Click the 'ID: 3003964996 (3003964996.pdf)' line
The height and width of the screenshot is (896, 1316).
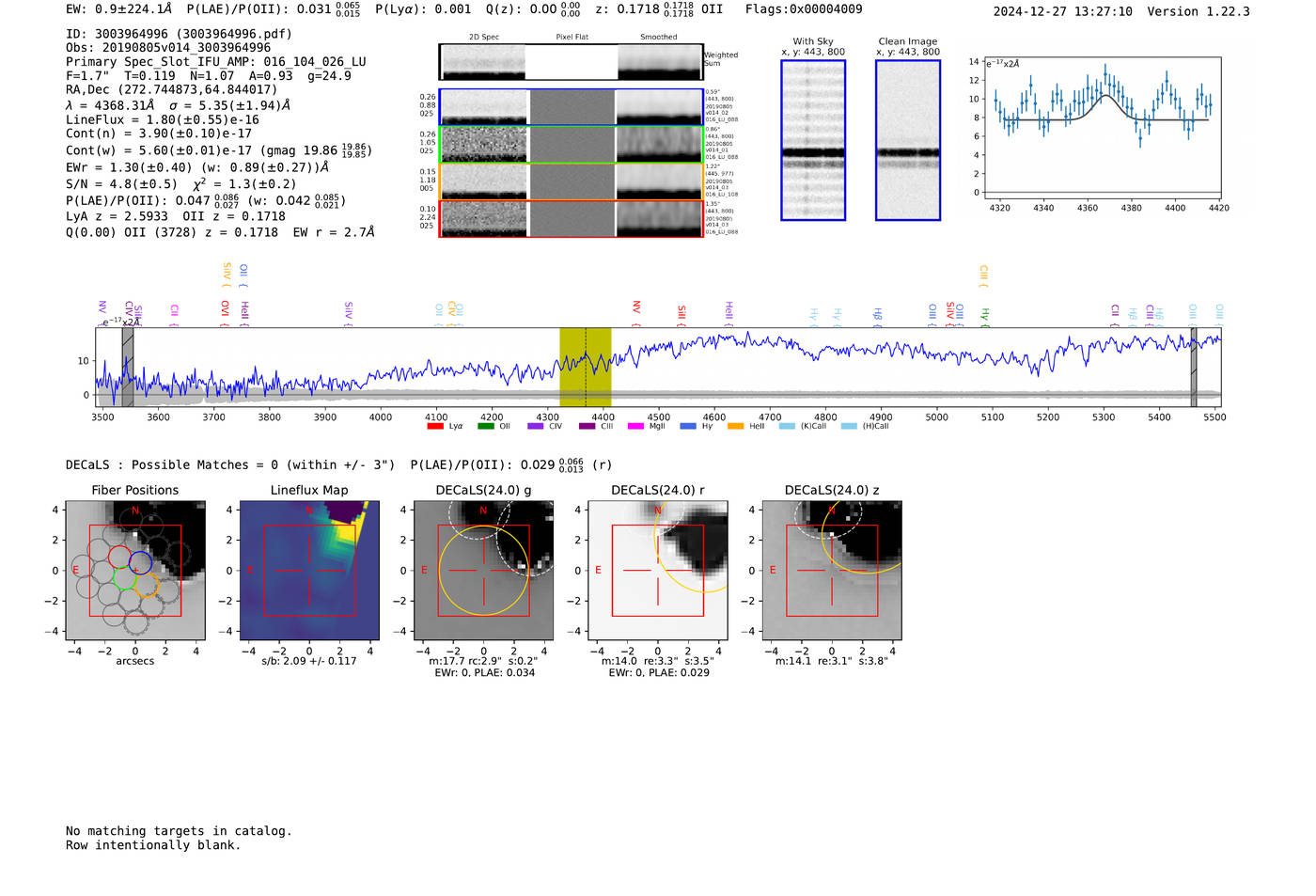[179, 34]
